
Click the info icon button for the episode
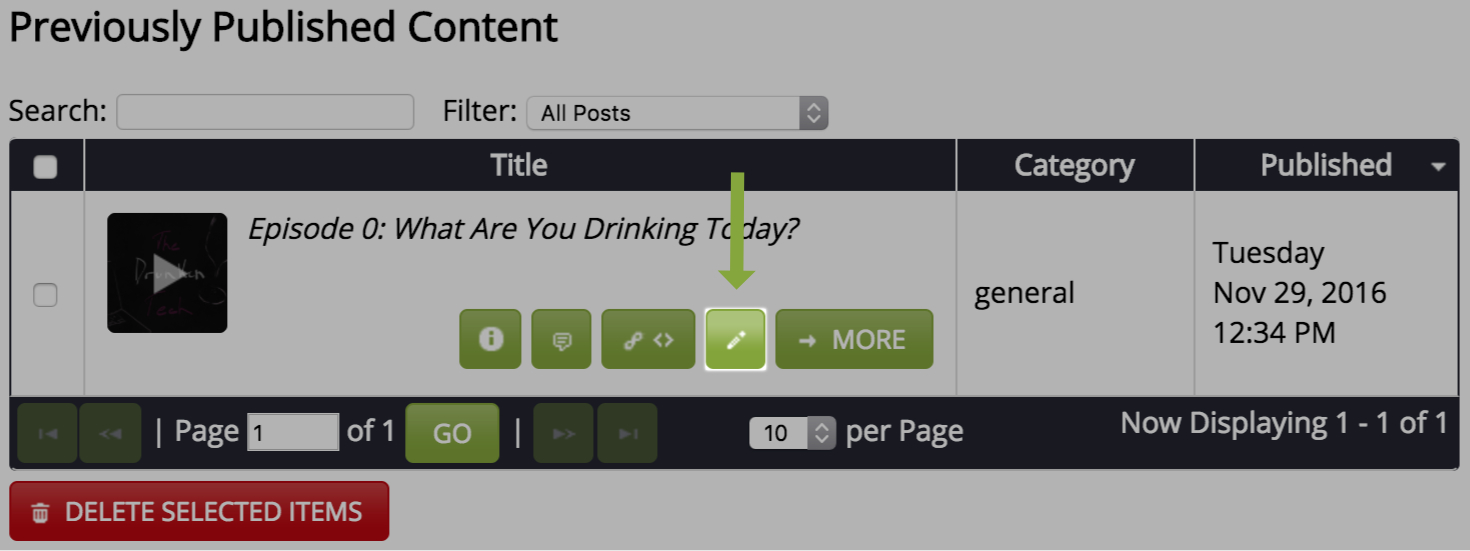[490, 339]
